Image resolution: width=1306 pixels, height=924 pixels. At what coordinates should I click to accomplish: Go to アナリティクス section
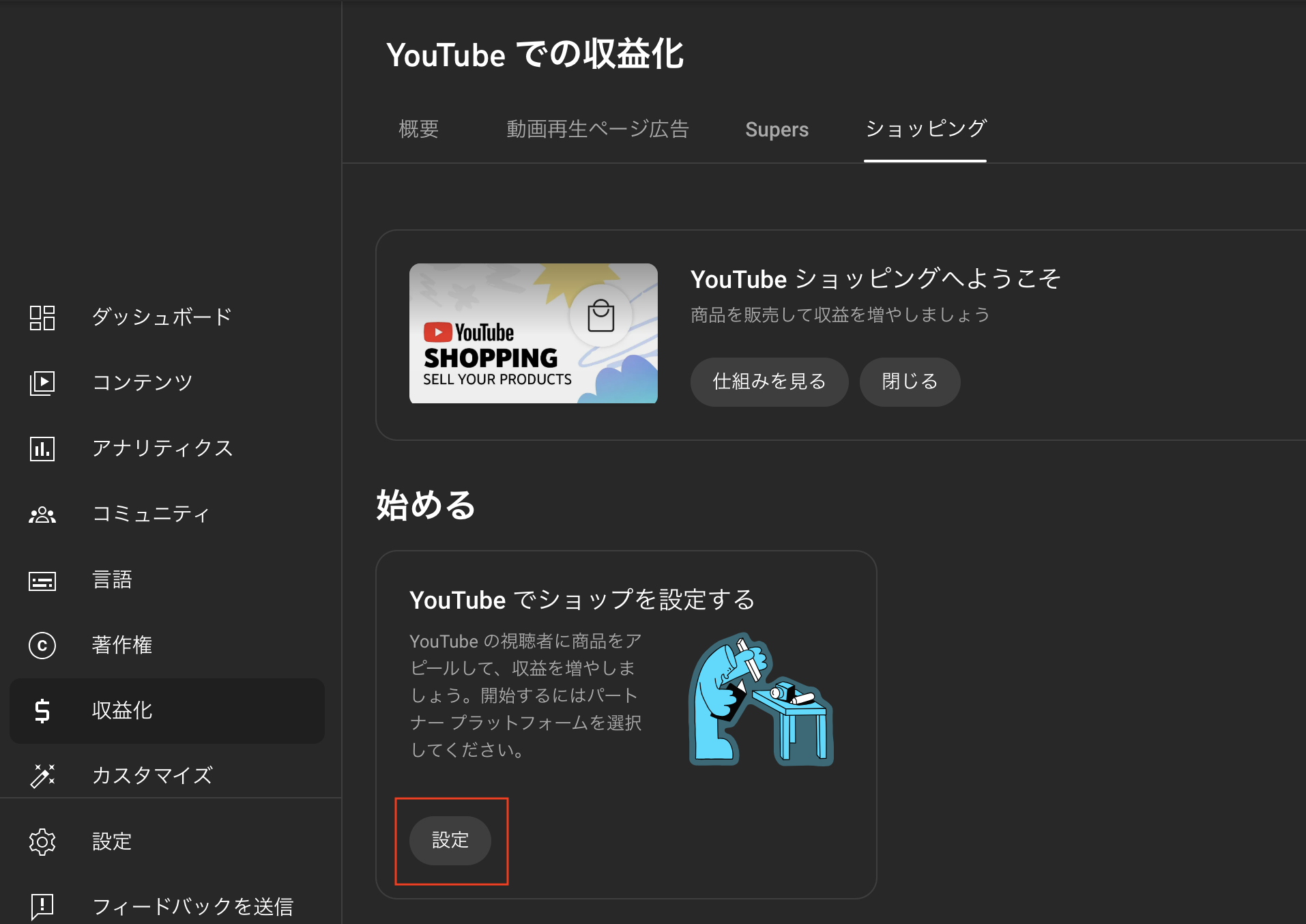pyautogui.click(x=162, y=448)
